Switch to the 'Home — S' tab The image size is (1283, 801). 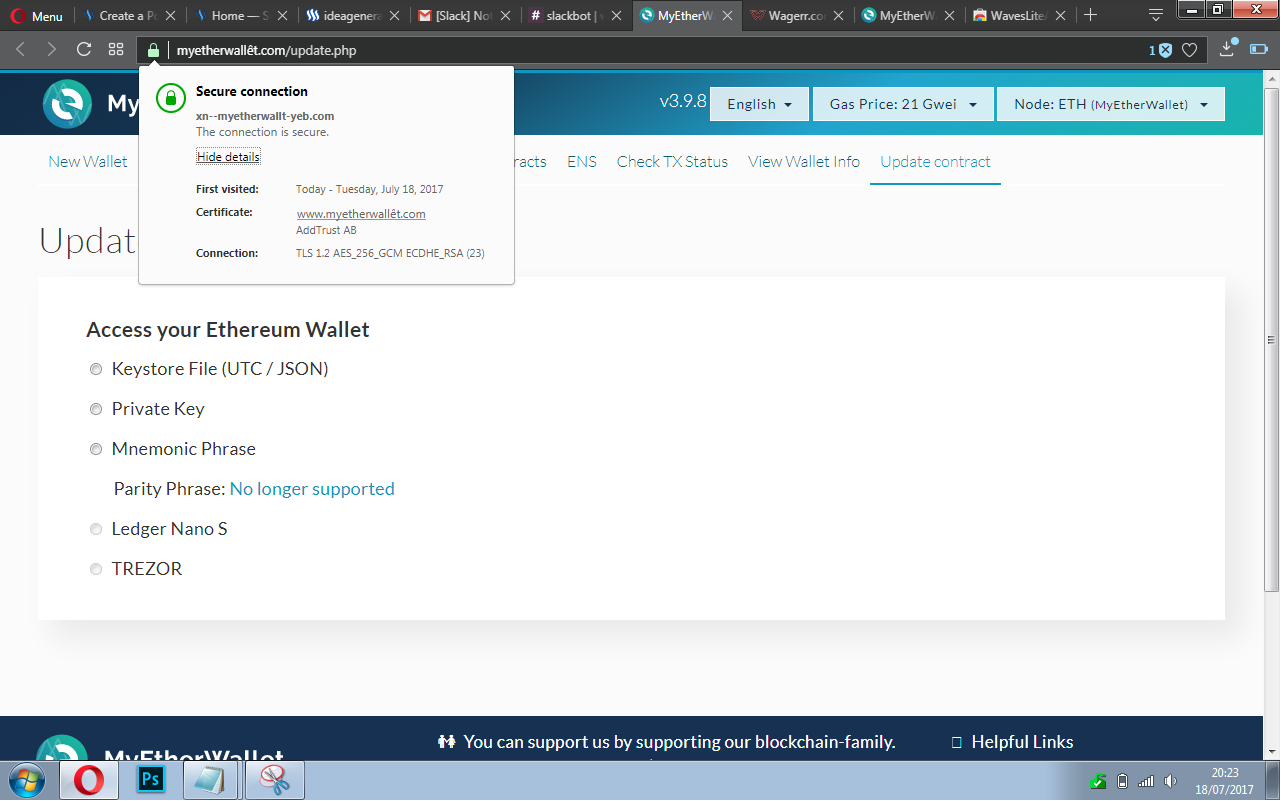[241, 16]
